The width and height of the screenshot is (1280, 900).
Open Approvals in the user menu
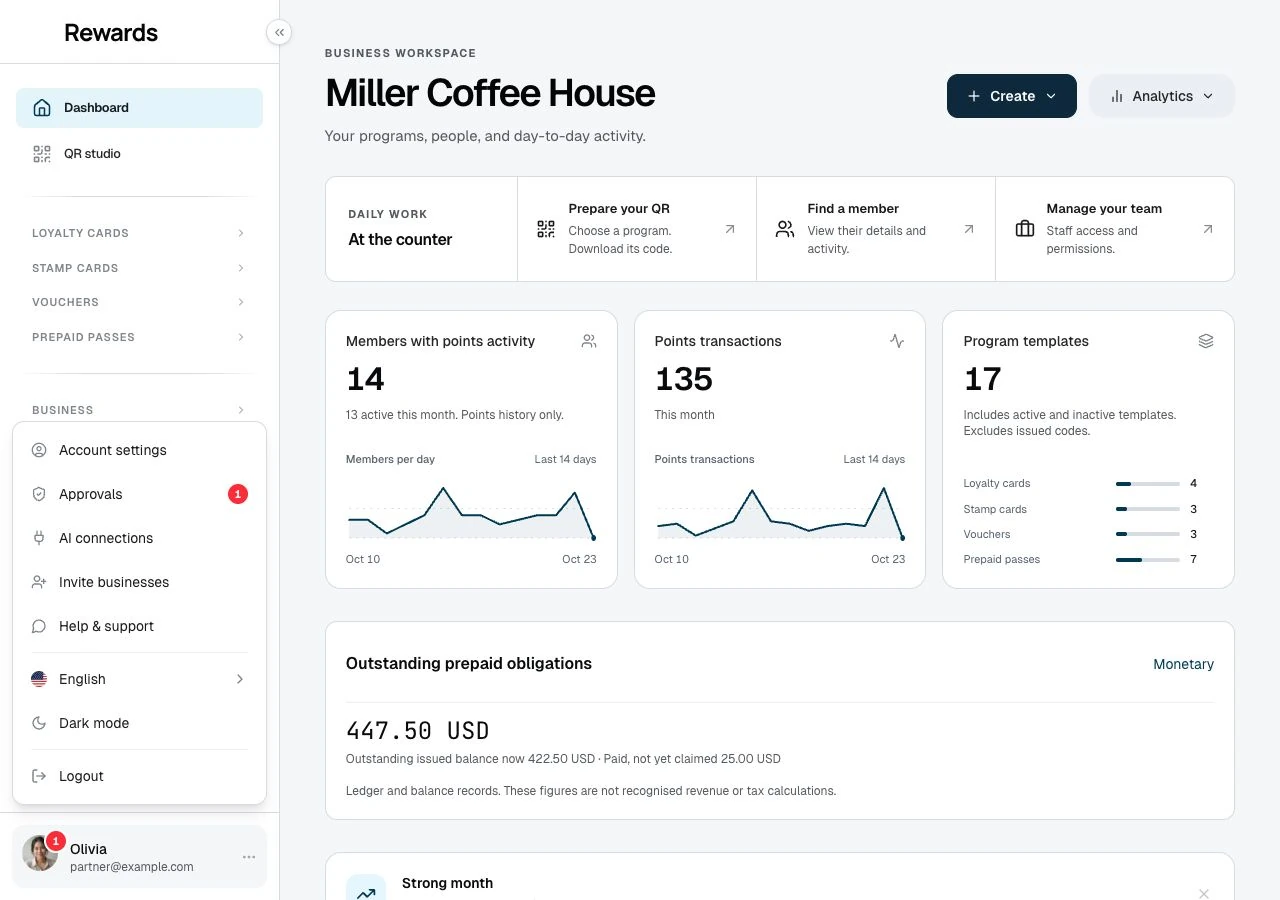[139, 494]
